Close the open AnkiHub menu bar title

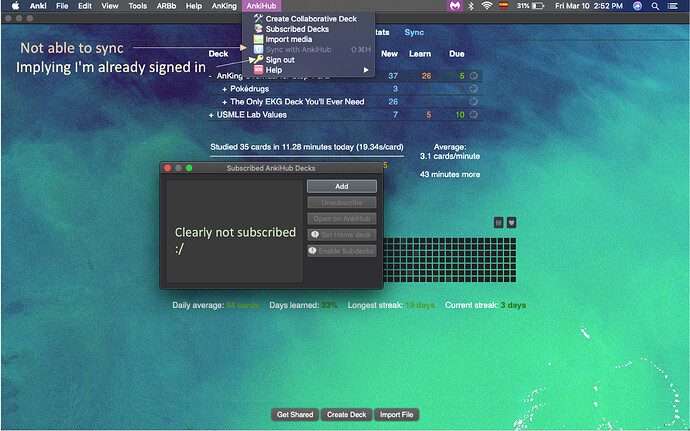[261, 6]
